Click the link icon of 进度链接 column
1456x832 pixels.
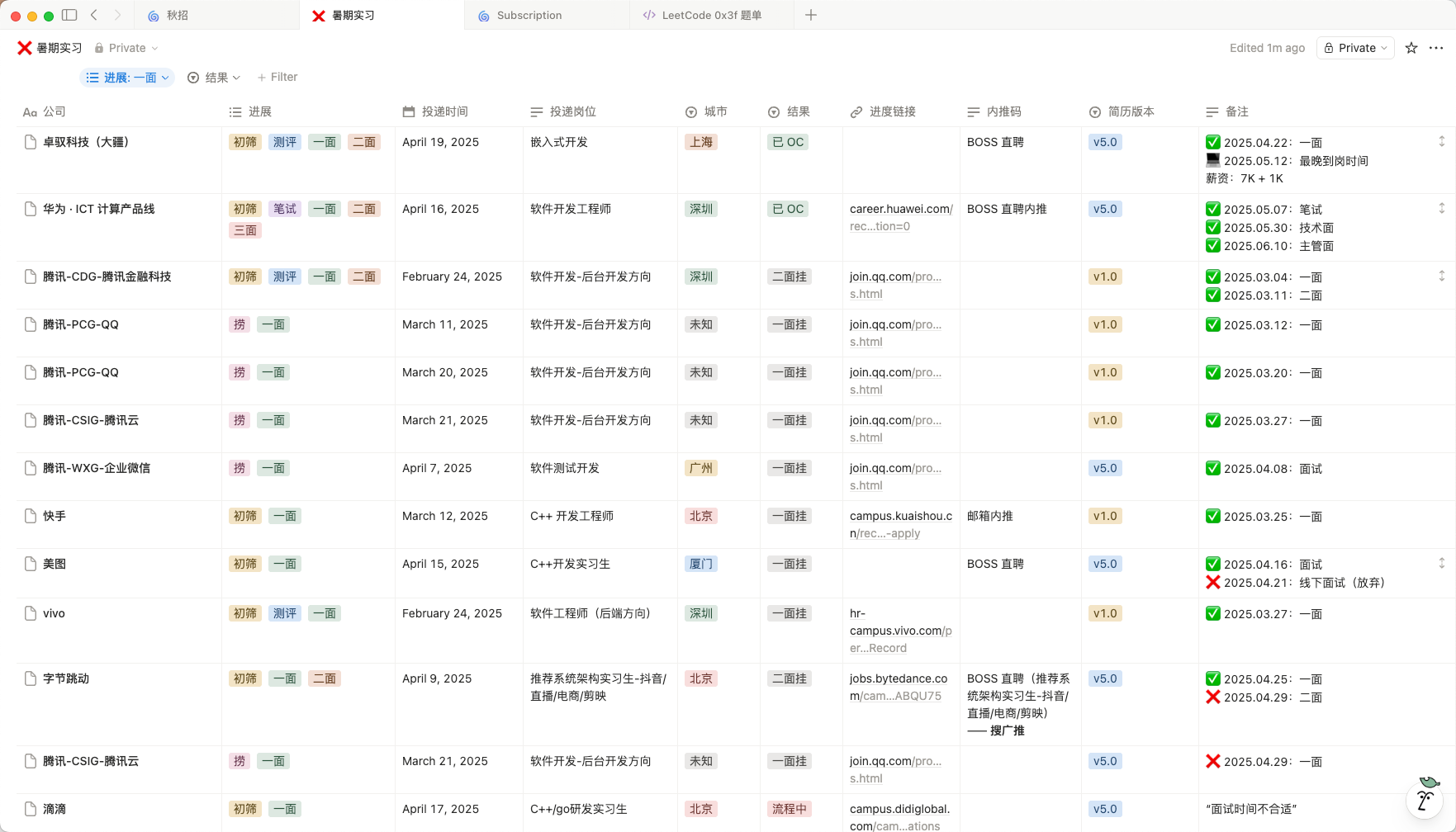click(x=856, y=111)
